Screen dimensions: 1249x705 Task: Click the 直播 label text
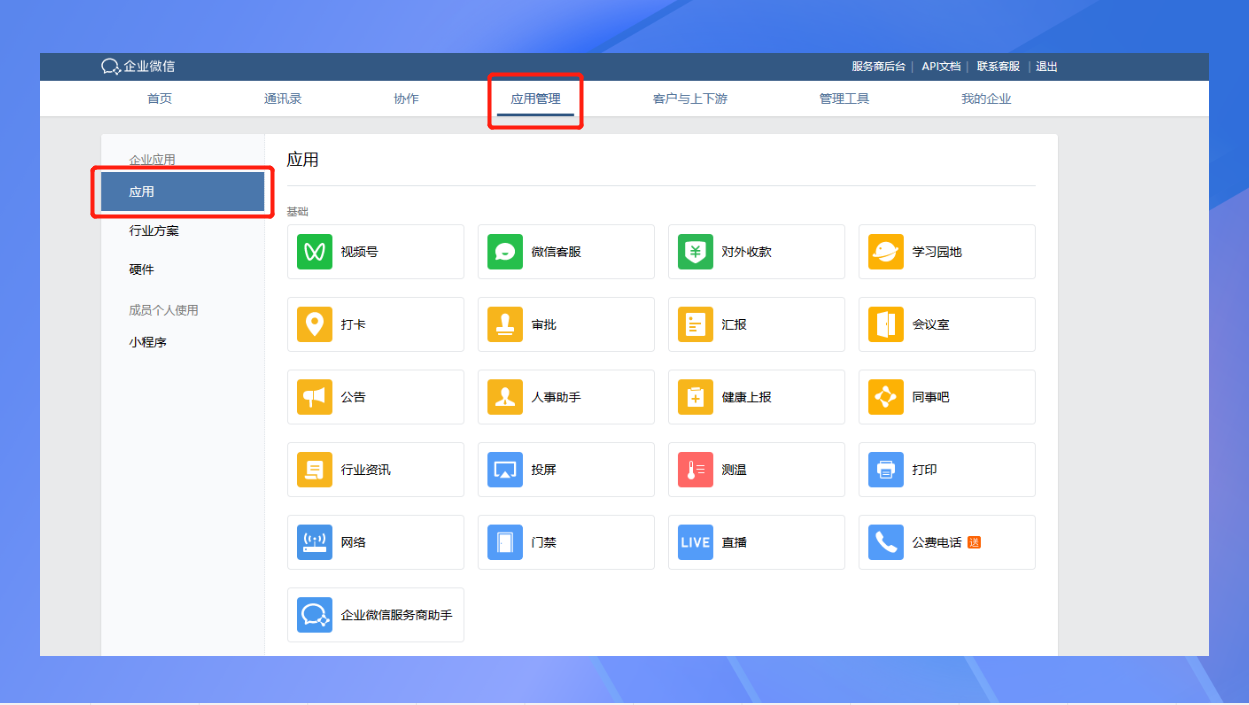click(x=734, y=543)
